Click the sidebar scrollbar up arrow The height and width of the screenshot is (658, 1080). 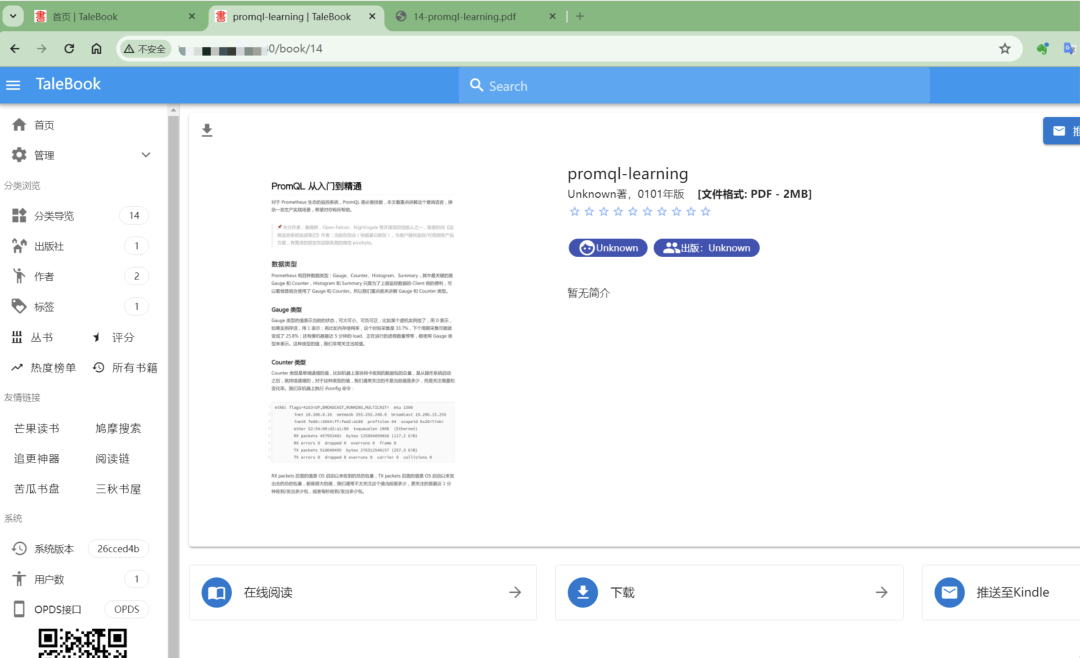tap(173, 110)
